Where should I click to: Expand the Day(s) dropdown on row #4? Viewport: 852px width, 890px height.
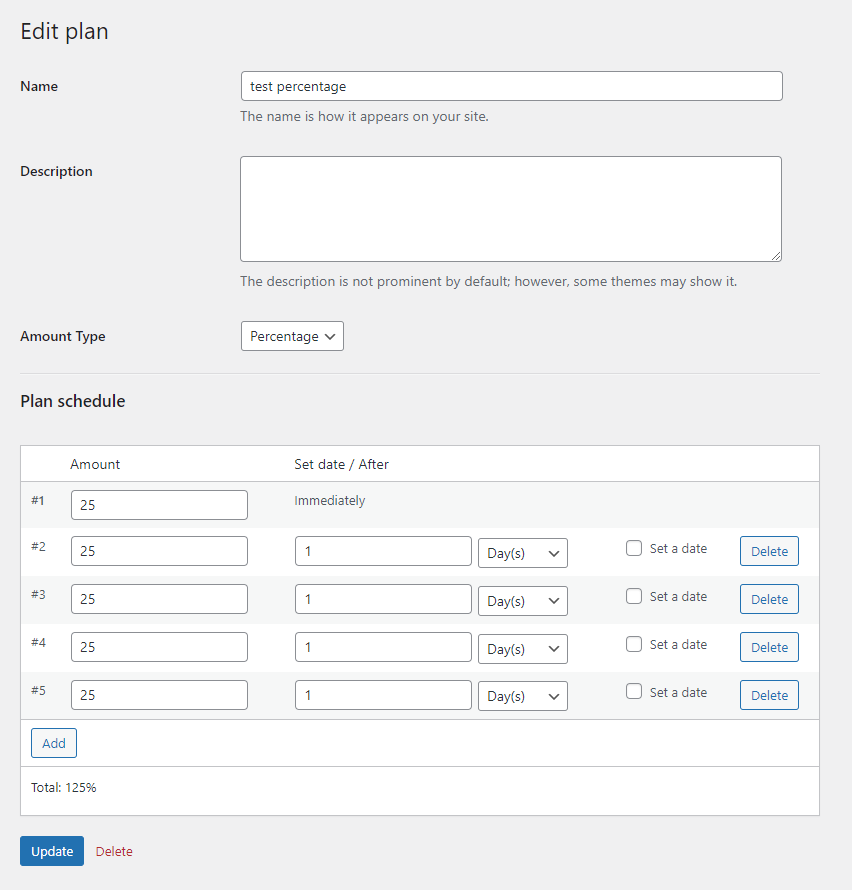click(523, 649)
